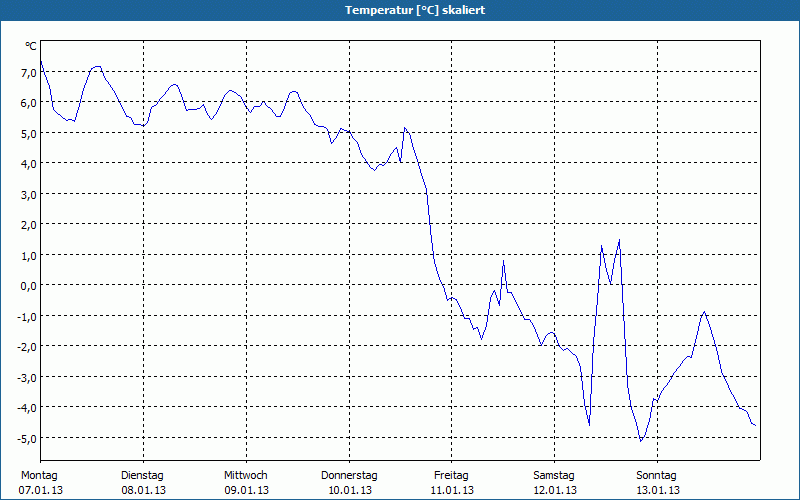Viewport: 800px width, 500px height.
Task: Click the -1,0 axis label
Action: [27, 317]
